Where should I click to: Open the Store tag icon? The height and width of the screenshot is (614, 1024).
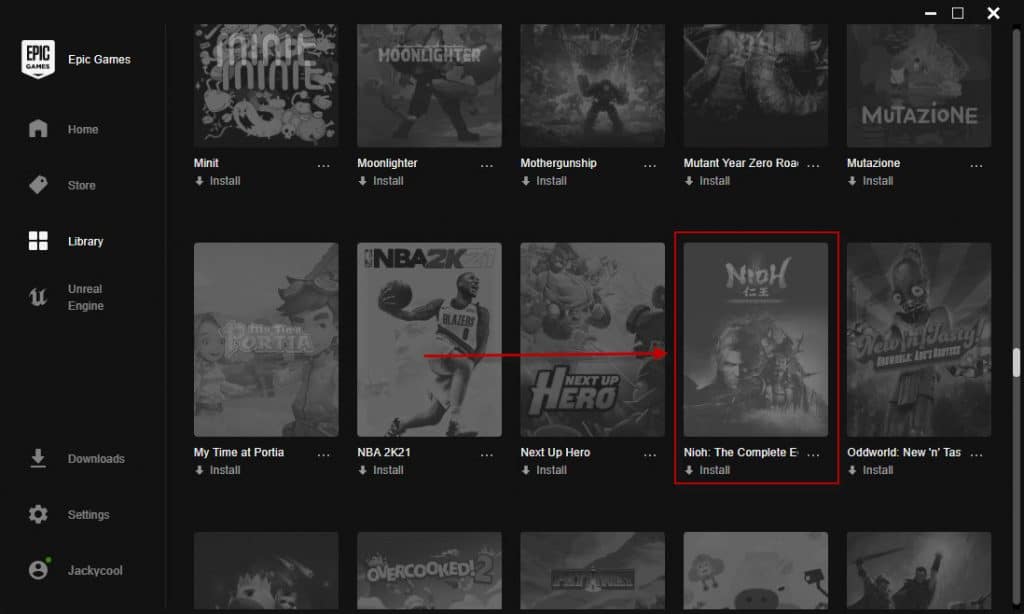point(38,185)
